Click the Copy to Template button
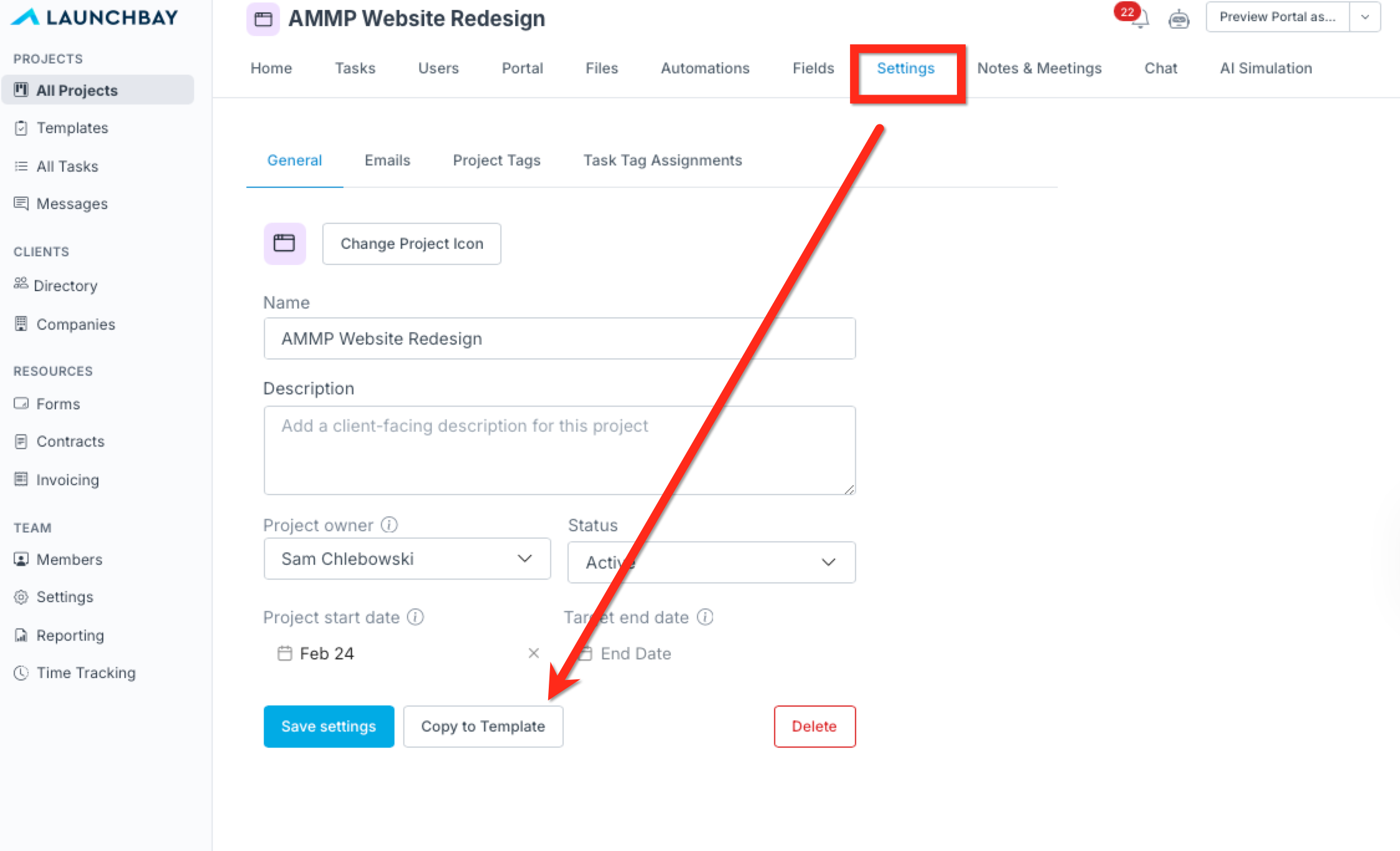Viewport: 1400px width, 851px height. click(483, 726)
